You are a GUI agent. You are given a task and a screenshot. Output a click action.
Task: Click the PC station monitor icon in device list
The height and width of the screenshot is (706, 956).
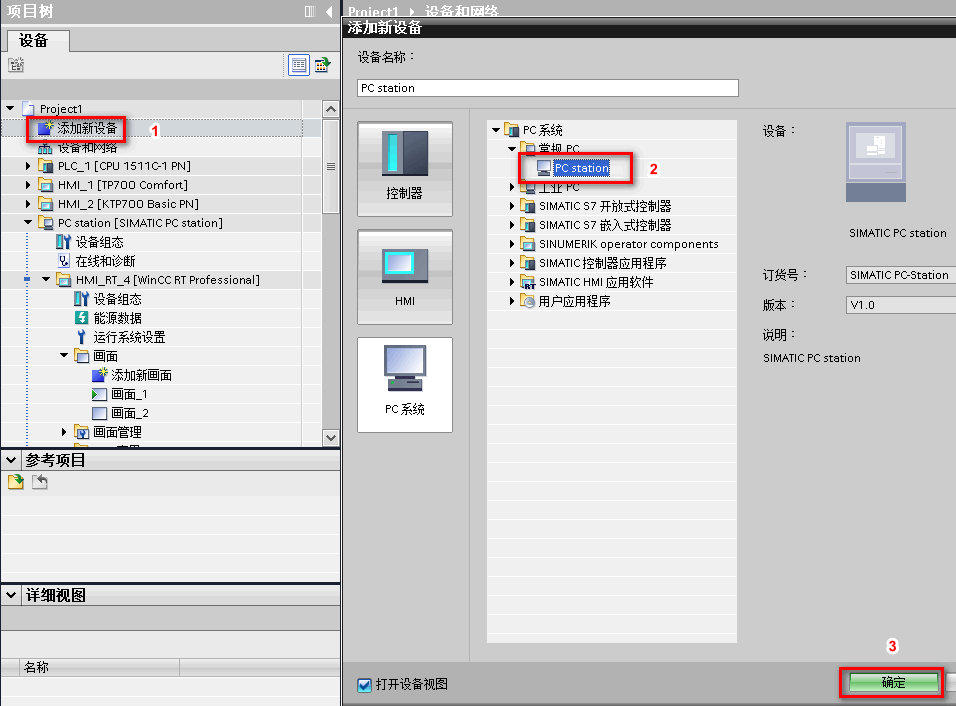coord(543,168)
